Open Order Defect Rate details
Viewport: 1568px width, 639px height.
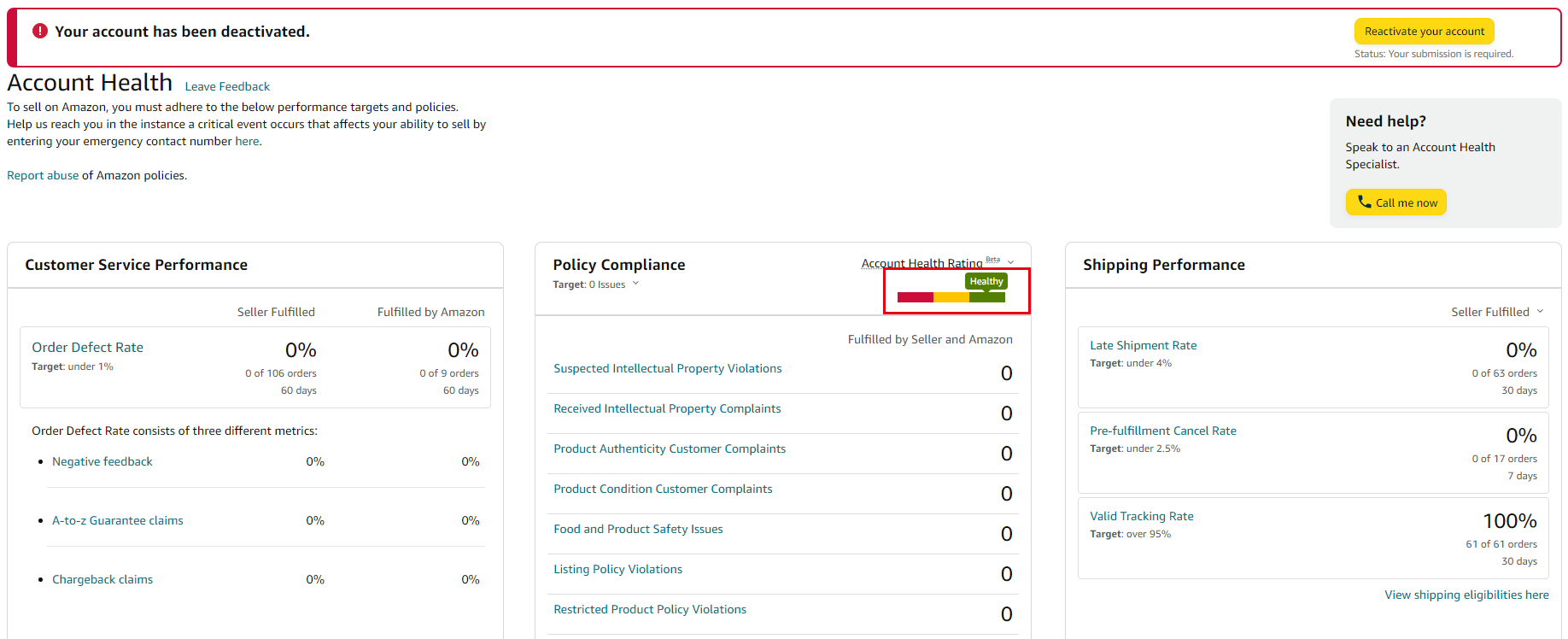pyautogui.click(x=87, y=347)
